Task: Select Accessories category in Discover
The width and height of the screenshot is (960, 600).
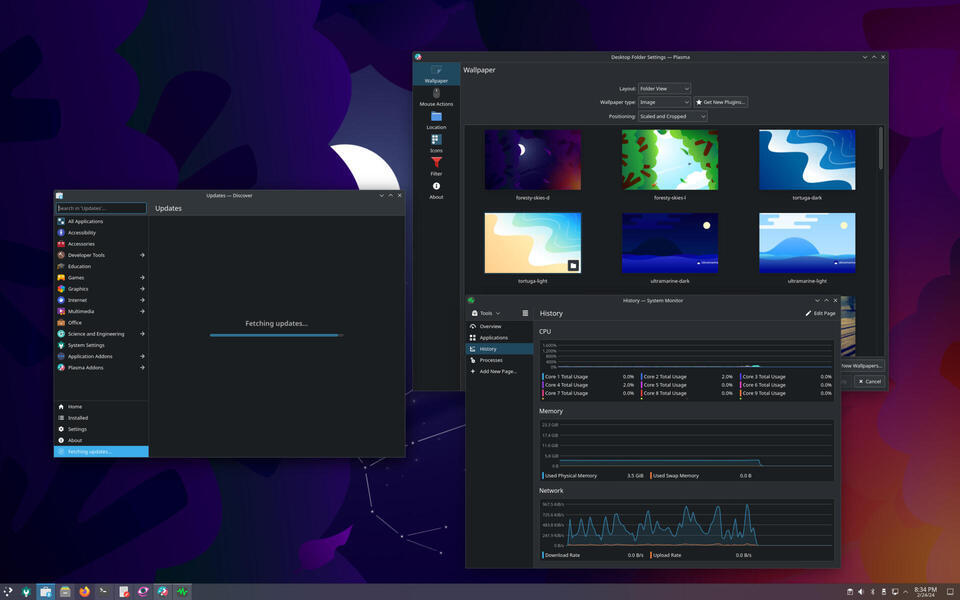Action: (x=101, y=244)
